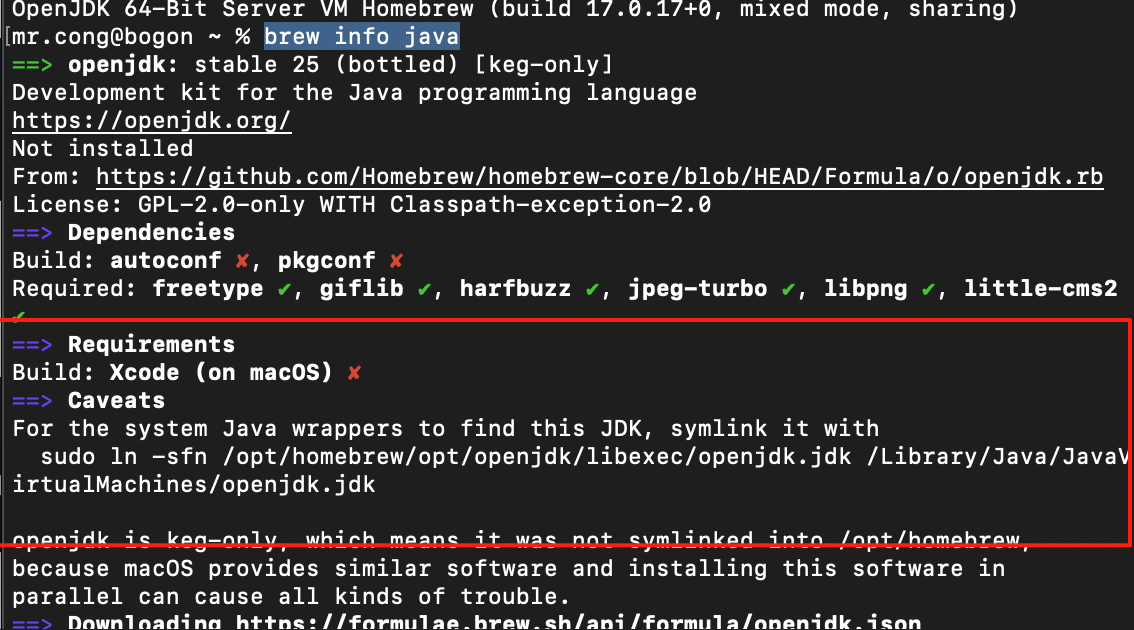The height and width of the screenshot is (630, 1134).
Task: Click the 'because macOS provides similar software' line
Action: pyautogui.click(x=508, y=569)
